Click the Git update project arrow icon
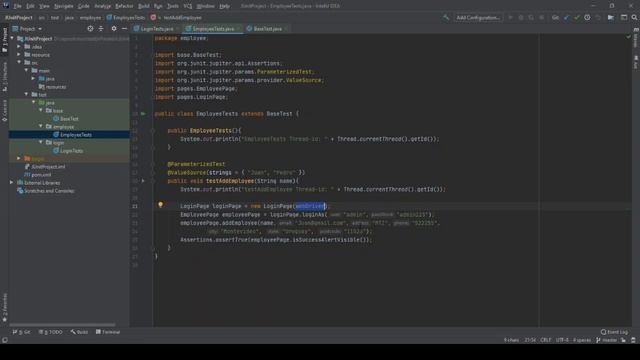 click(566, 18)
